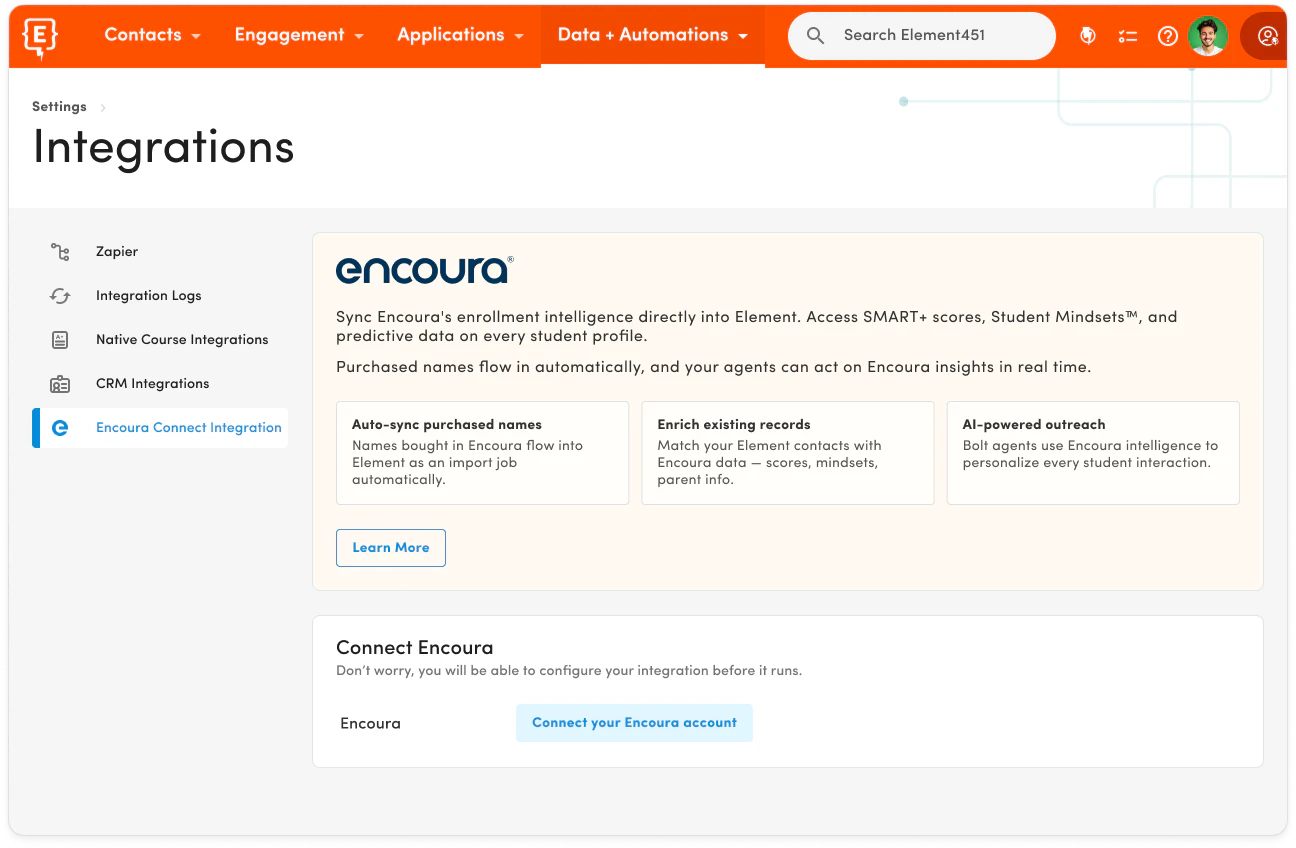Open the Data + Automations menu
The image size is (1296, 848).
(653, 35)
